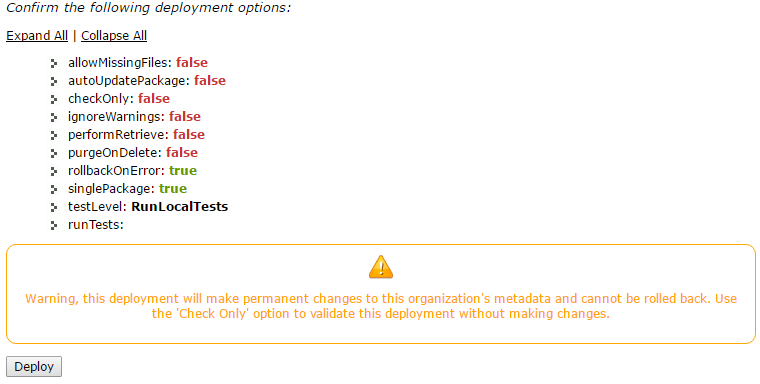Expand the ignoreWarnings option node
The image size is (760, 384).
pos(54,117)
